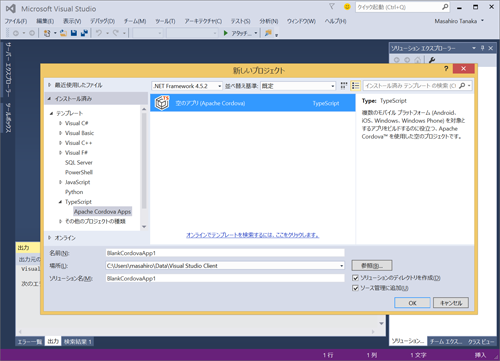Click the Solution Explorer properties wrench icon
The height and width of the screenshot is (361, 500).
pyautogui.click(x=432, y=60)
